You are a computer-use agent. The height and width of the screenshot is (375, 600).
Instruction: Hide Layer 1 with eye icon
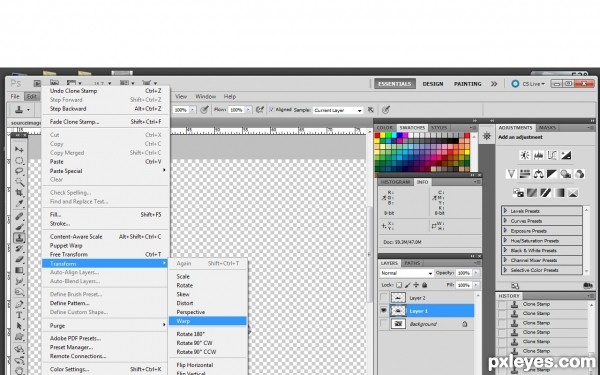384,311
